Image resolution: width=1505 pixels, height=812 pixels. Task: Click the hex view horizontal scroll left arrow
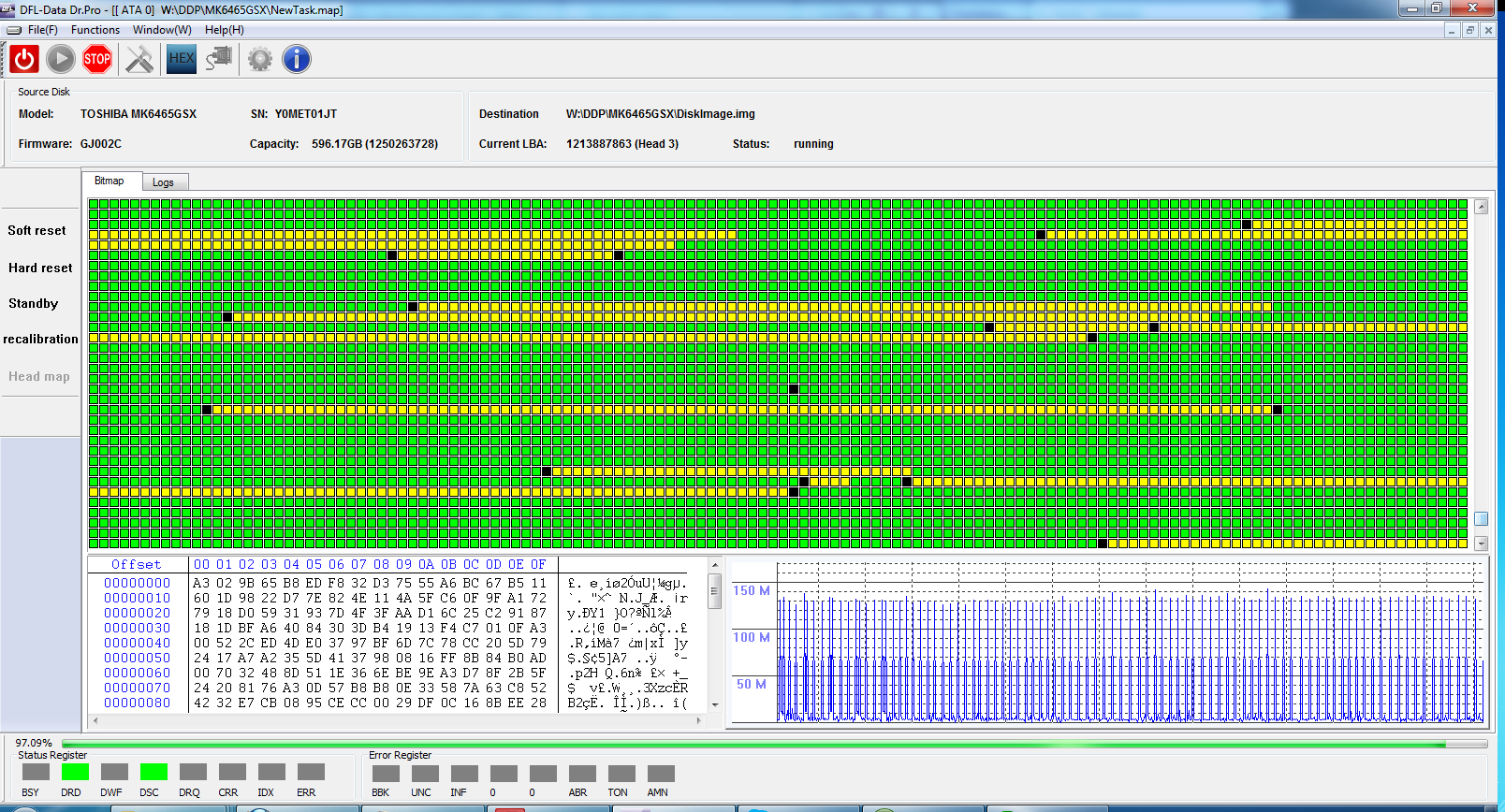click(x=94, y=720)
